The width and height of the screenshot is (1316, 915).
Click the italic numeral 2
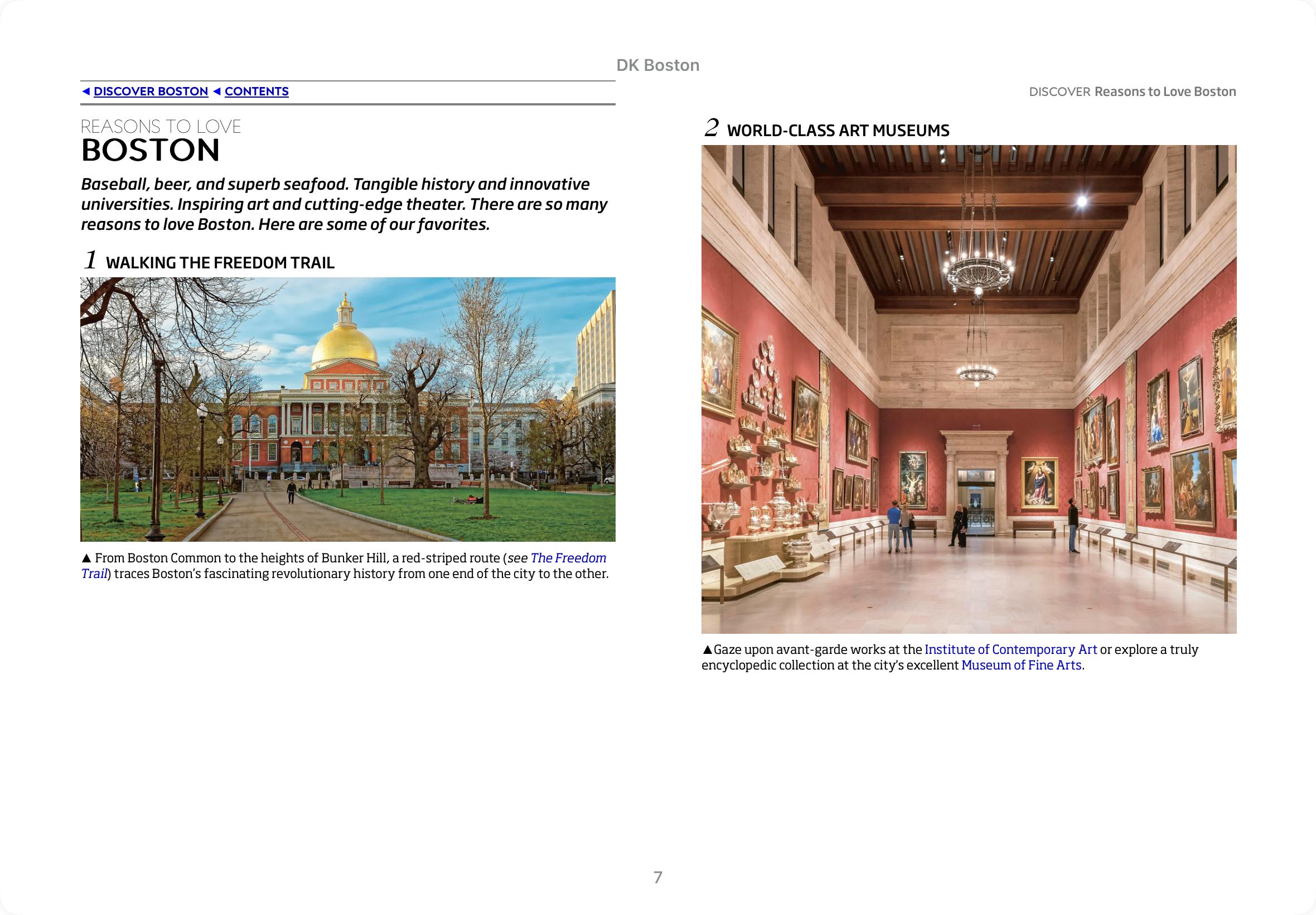(x=711, y=128)
